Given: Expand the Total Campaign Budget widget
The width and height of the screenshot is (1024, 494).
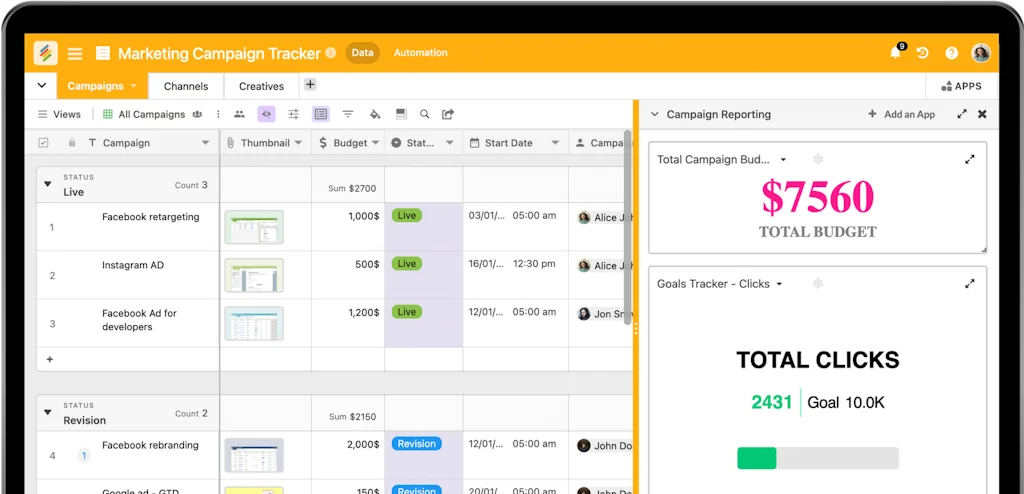Looking at the screenshot, I should point(970,159).
